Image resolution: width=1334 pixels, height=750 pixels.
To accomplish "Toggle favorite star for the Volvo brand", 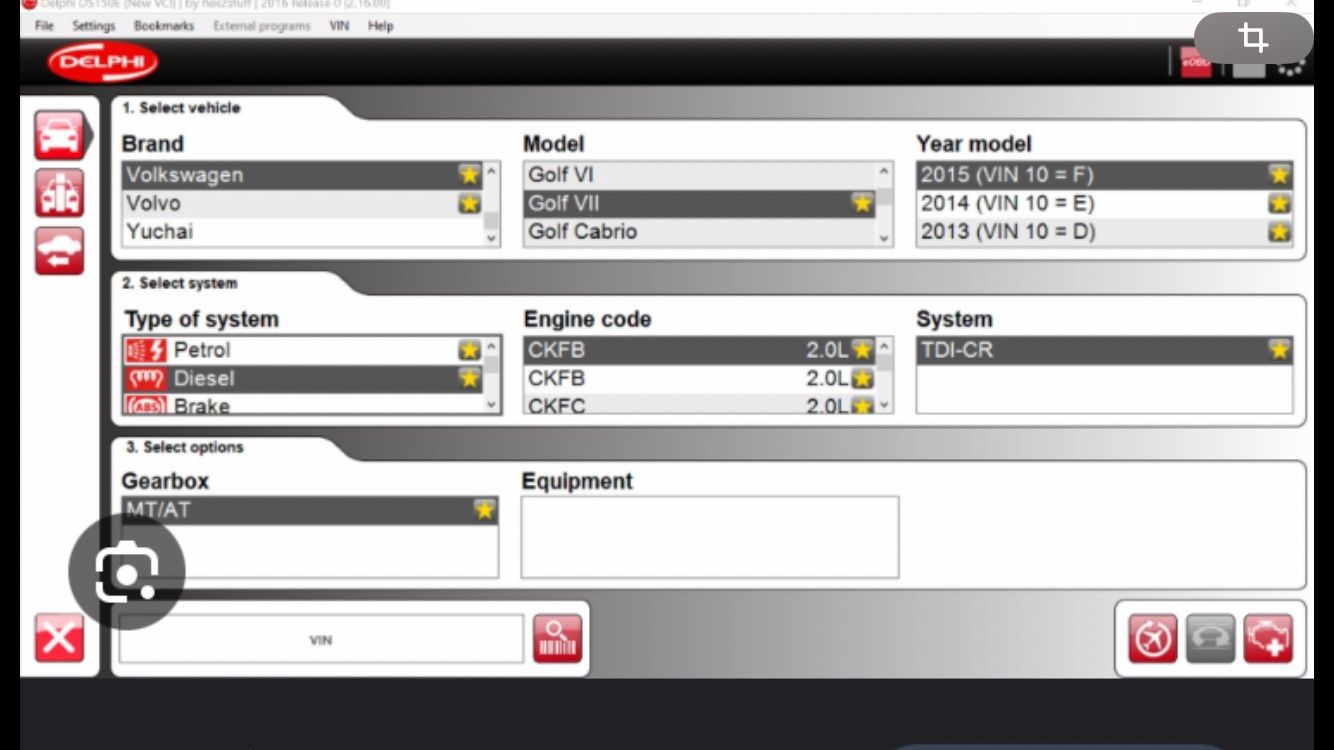I will 469,204.
